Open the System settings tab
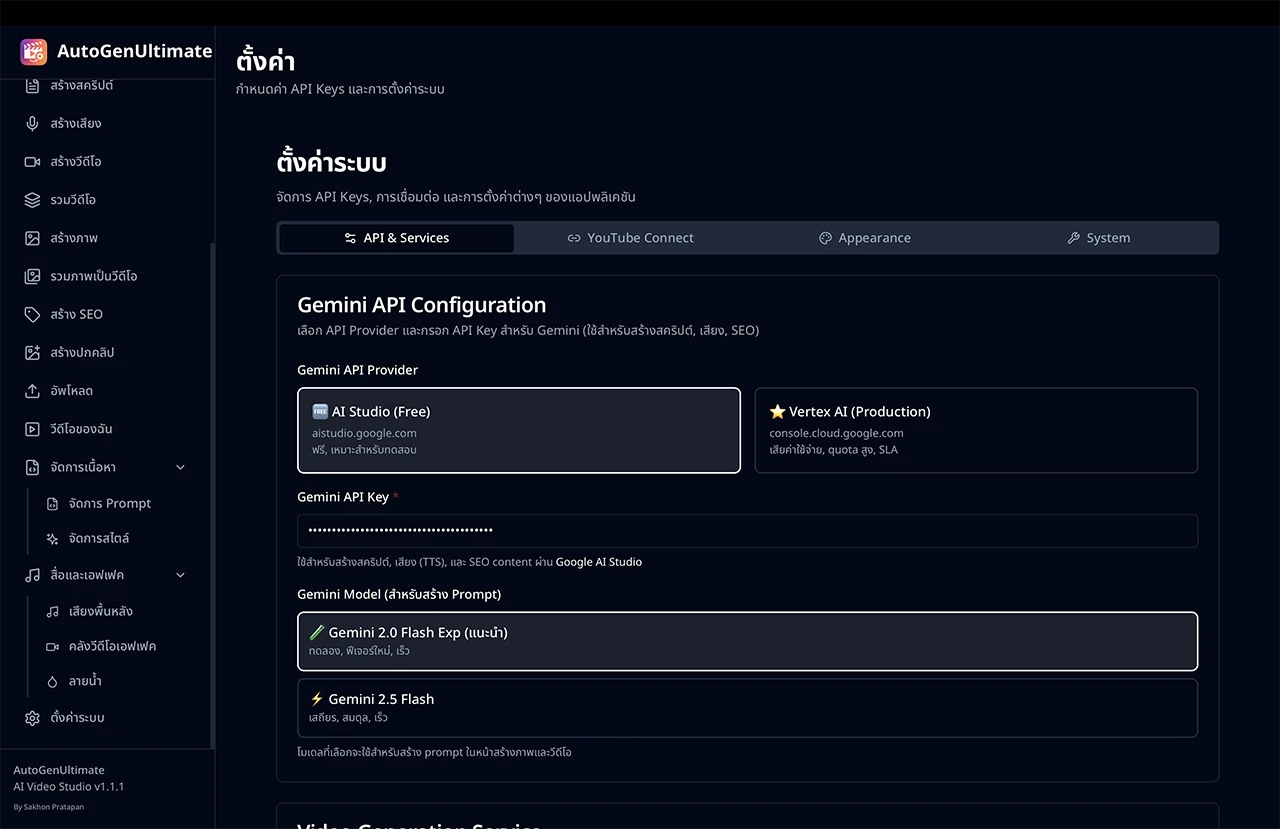 (1098, 238)
